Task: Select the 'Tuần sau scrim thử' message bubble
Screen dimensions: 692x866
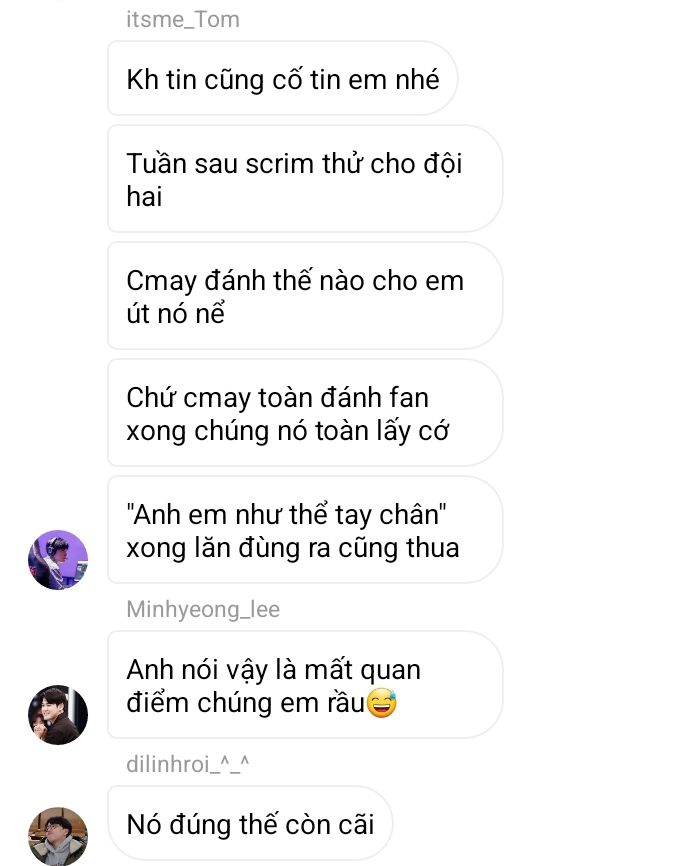Action: coord(305,179)
